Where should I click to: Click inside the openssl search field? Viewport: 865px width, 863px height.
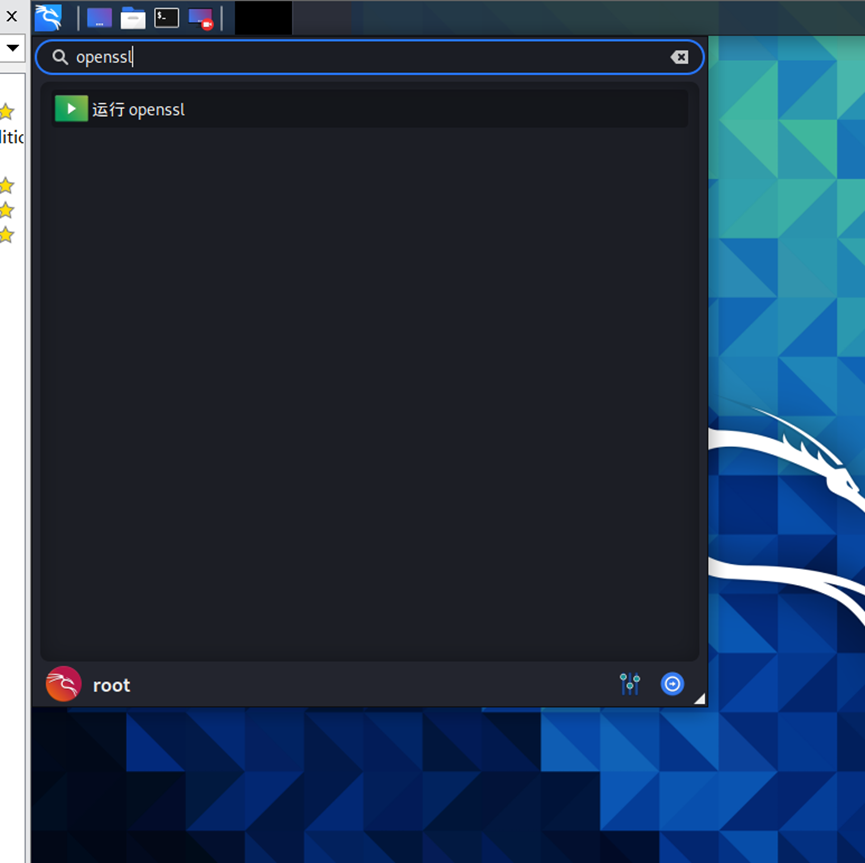tap(370, 57)
